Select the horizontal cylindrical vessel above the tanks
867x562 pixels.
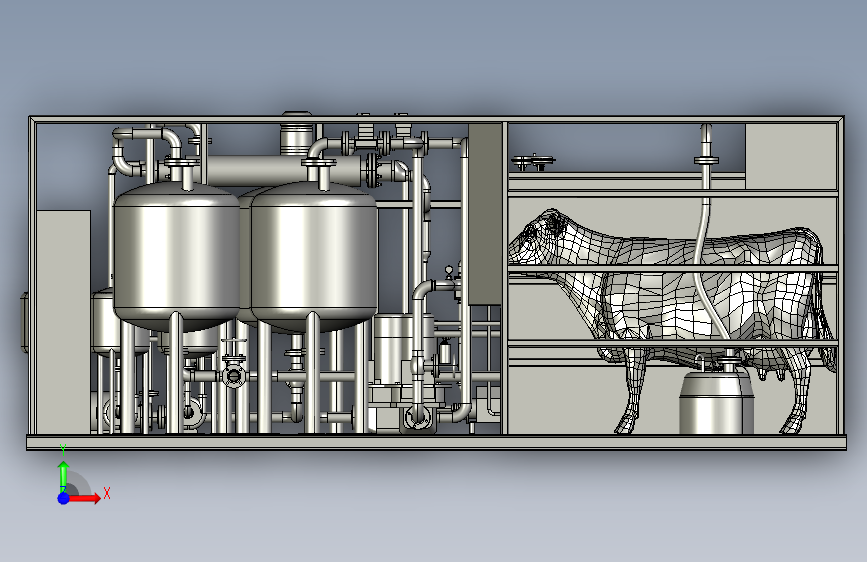point(282,170)
